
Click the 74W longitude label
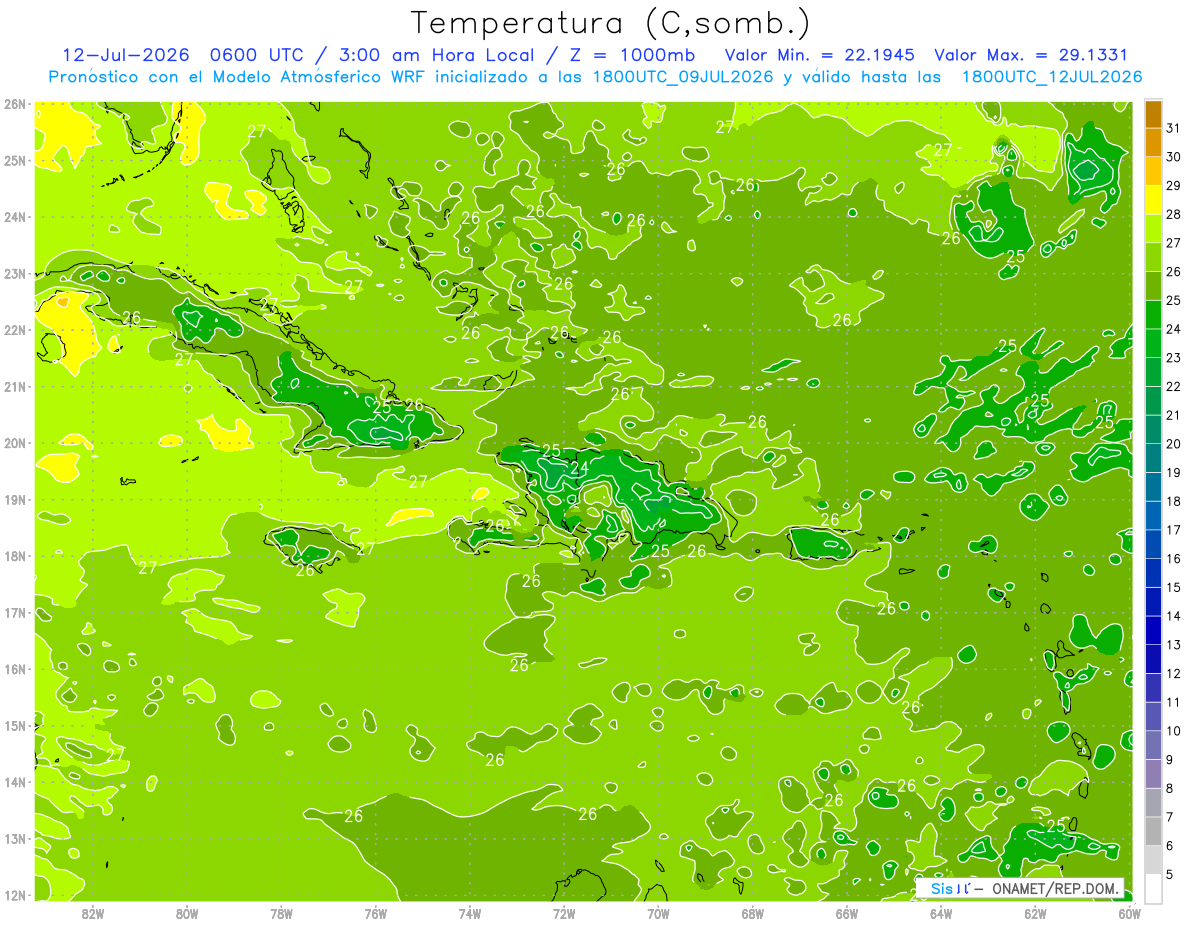pos(470,913)
